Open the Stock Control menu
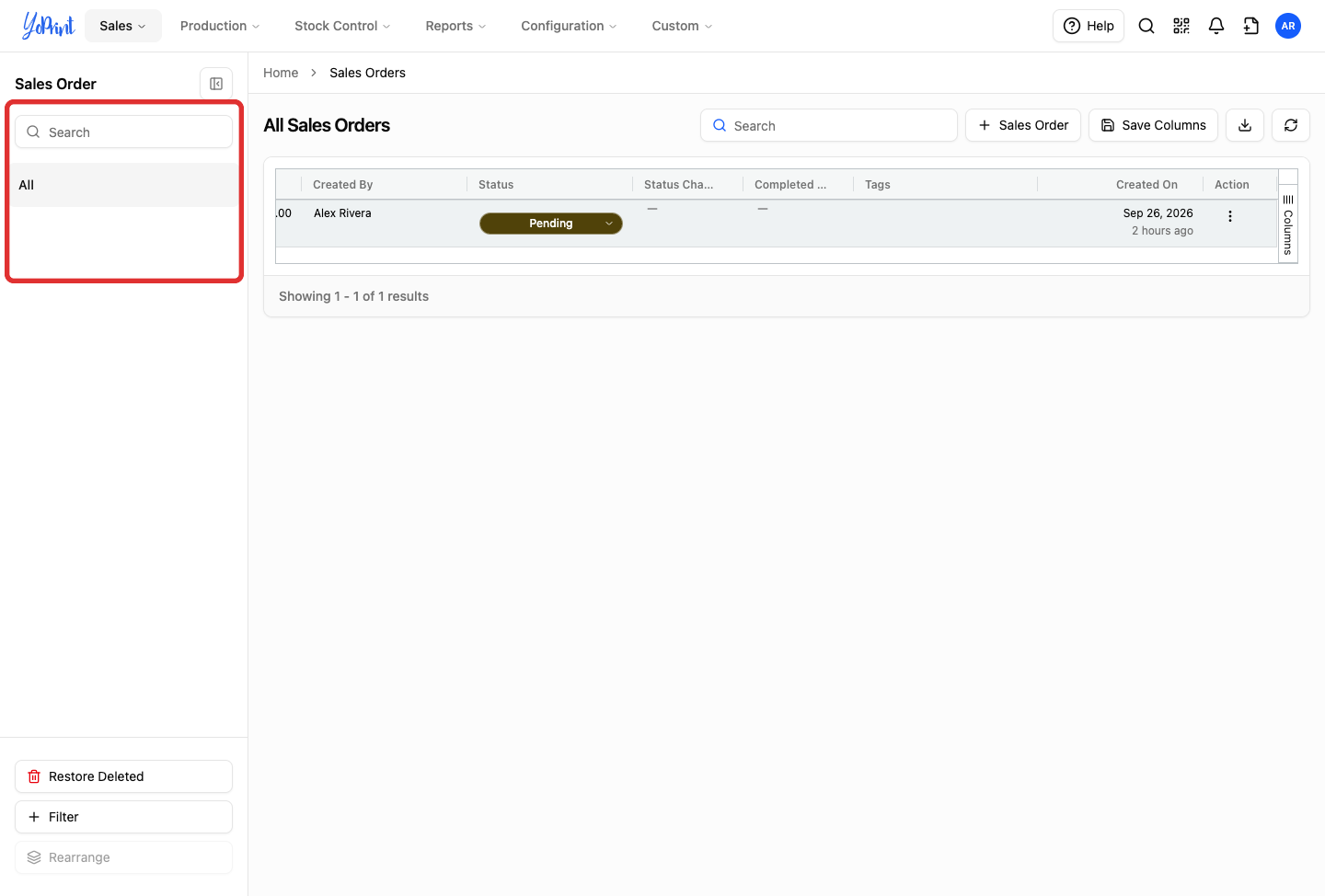 point(342,26)
